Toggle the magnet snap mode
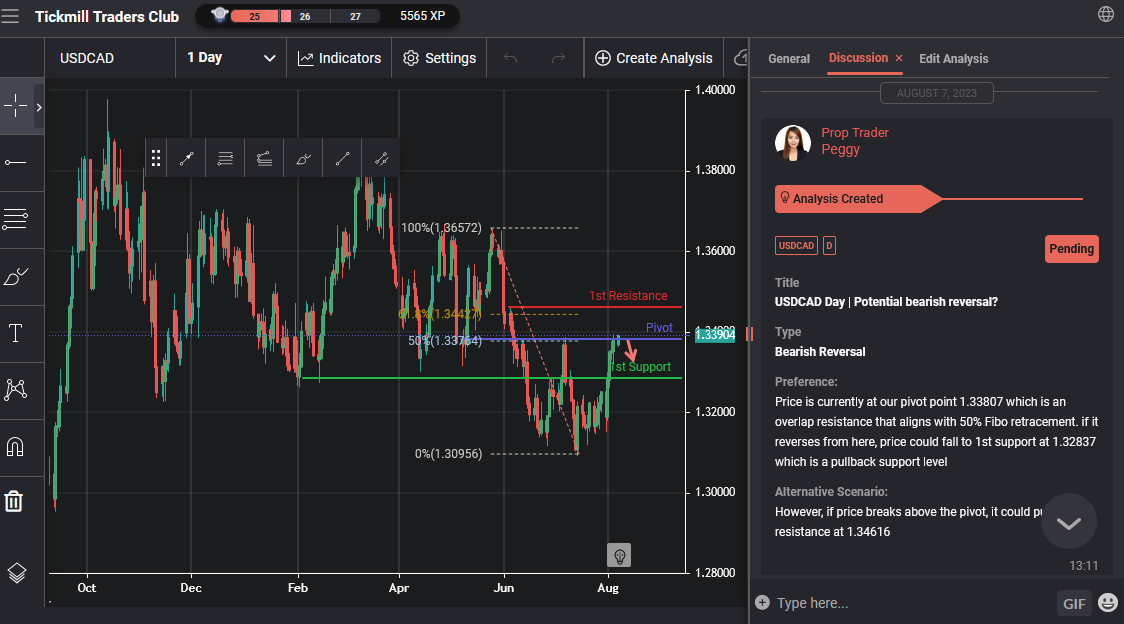 (x=15, y=447)
